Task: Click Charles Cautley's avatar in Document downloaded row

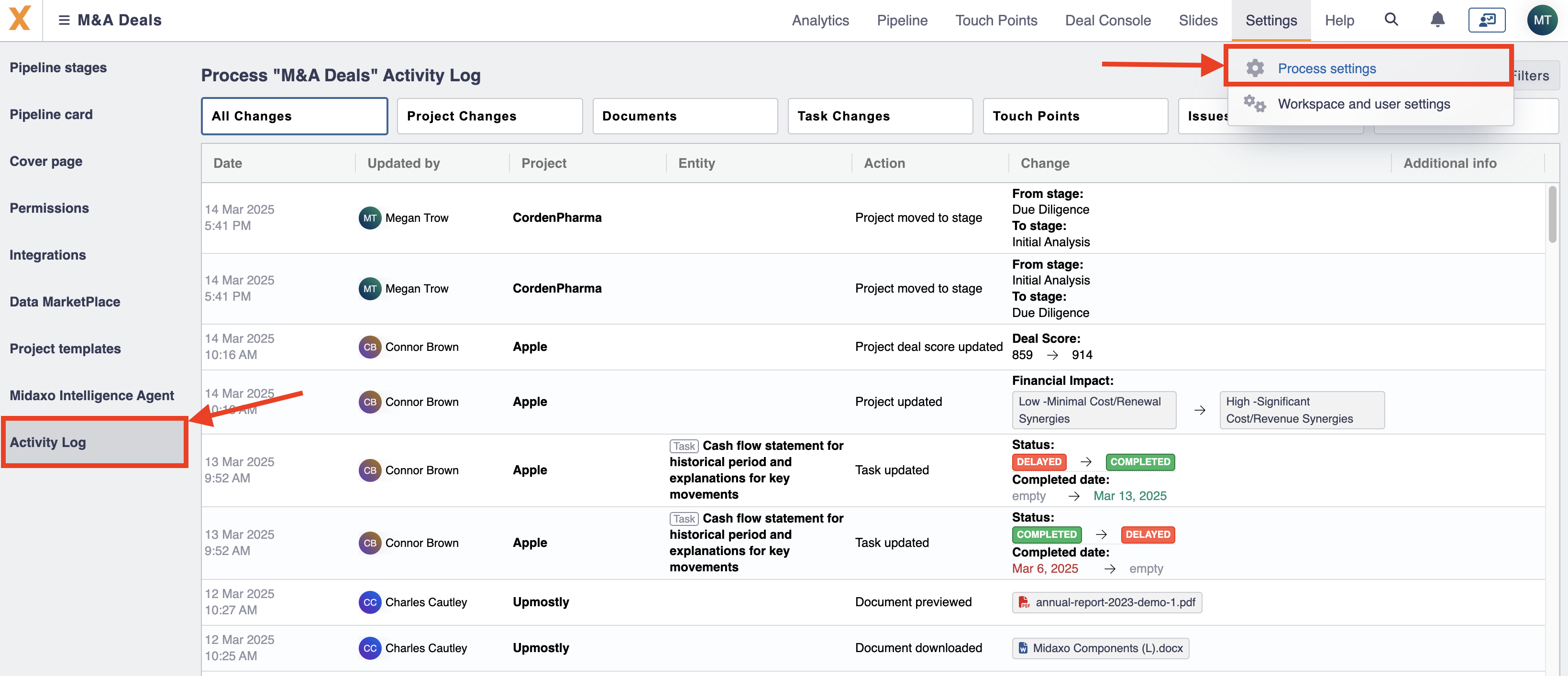Action: point(369,649)
